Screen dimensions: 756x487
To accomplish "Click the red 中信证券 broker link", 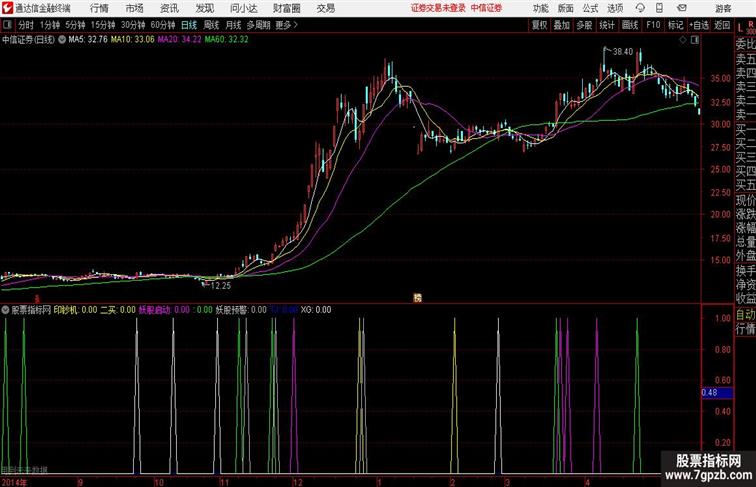I will [x=486, y=8].
